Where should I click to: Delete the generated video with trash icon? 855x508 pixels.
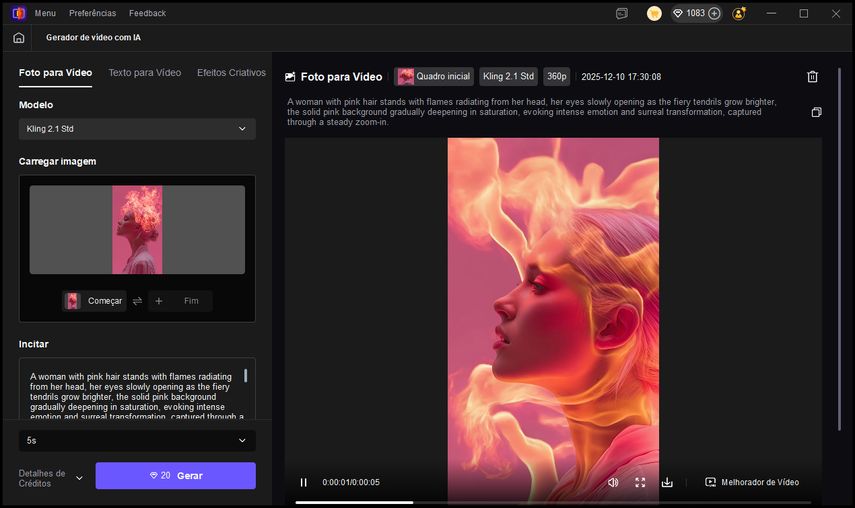pos(812,77)
